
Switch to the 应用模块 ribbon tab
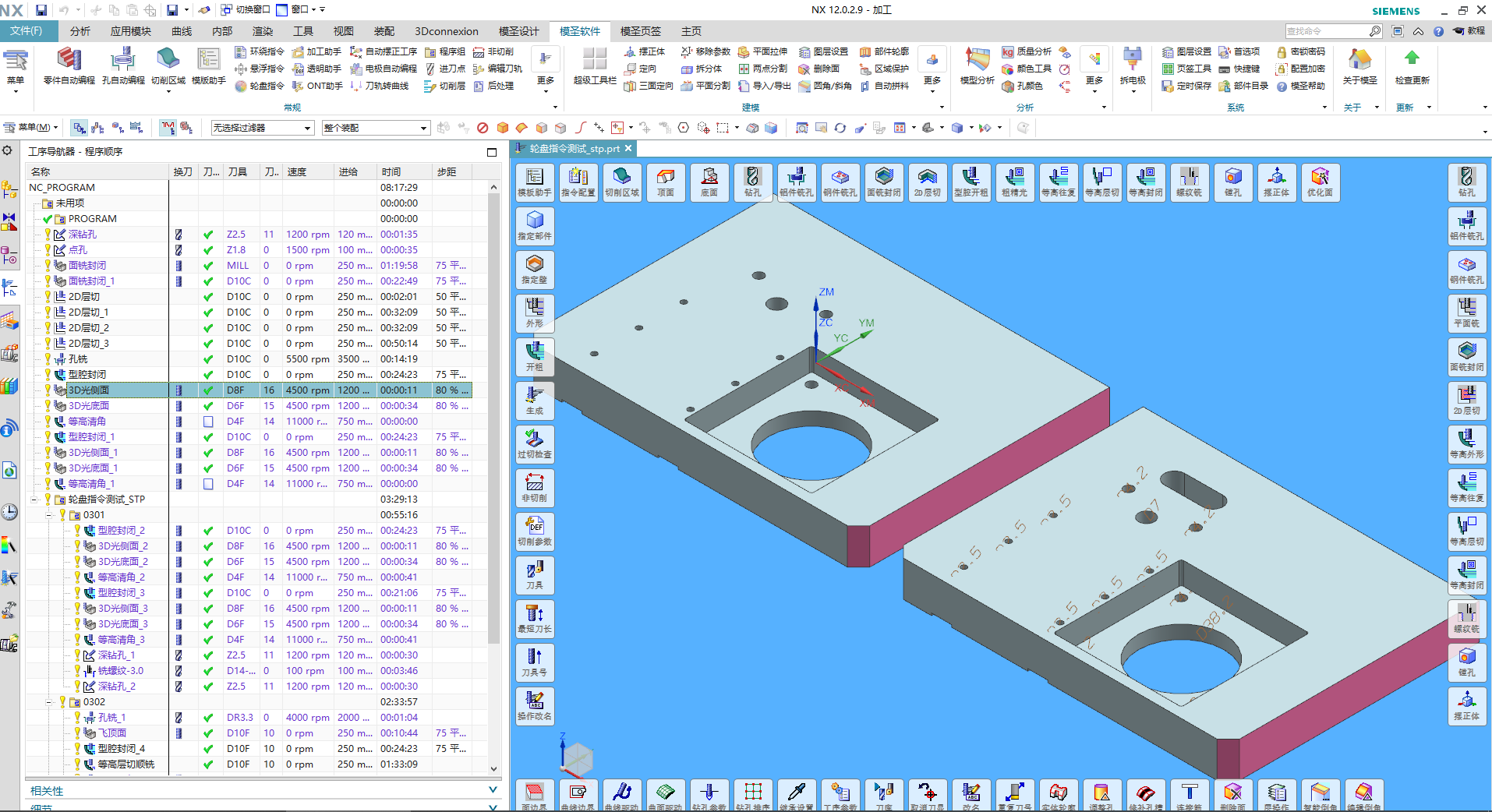130,31
